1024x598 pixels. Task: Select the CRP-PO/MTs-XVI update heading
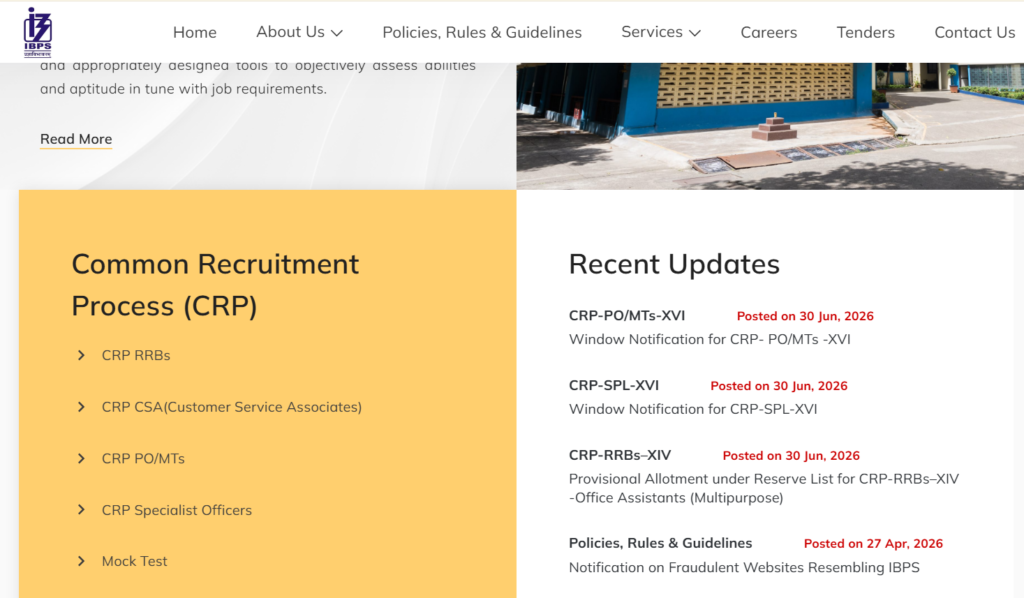pos(626,315)
